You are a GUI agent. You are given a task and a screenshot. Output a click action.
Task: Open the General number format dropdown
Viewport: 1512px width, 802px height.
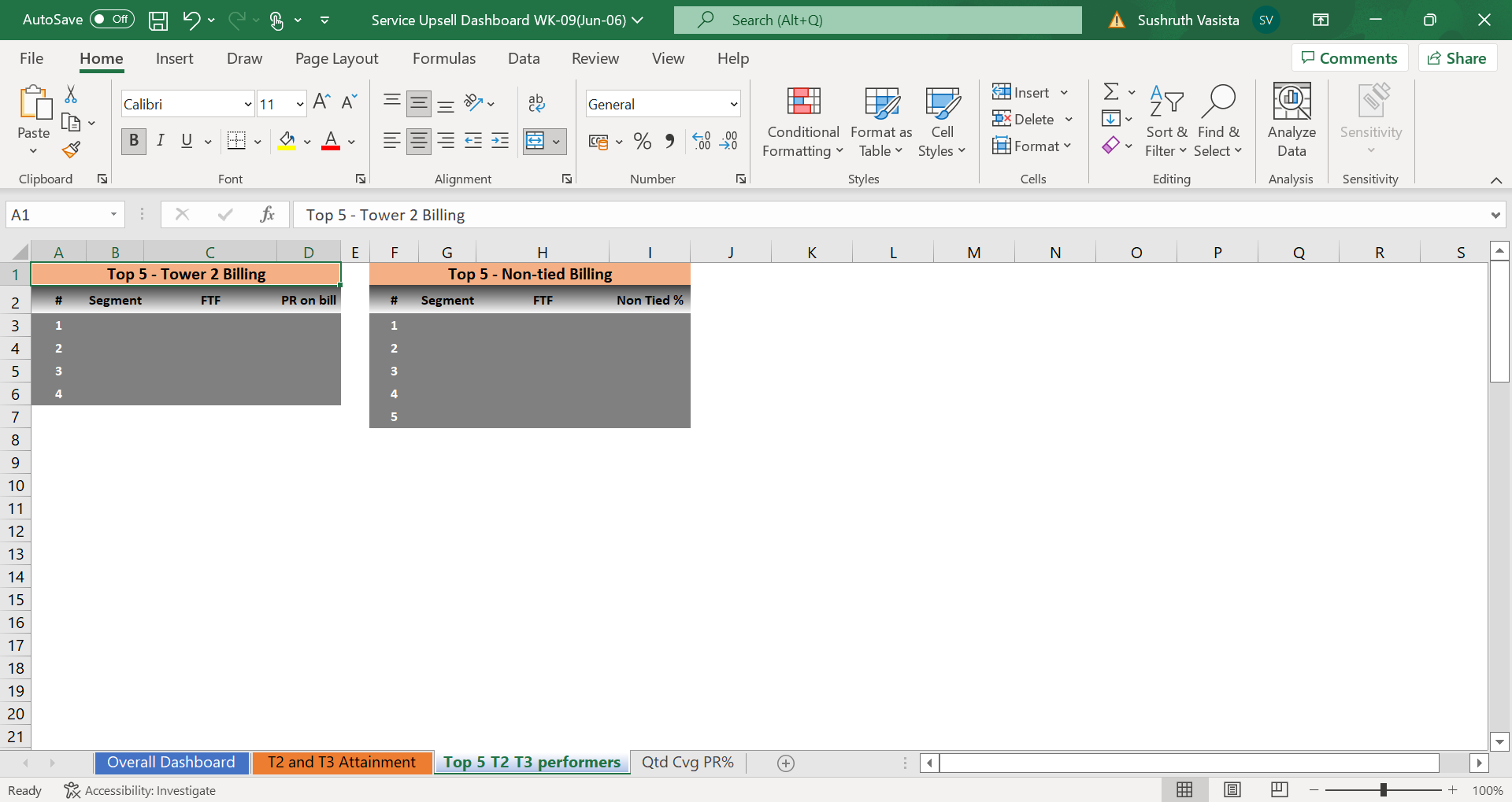point(733,104)
